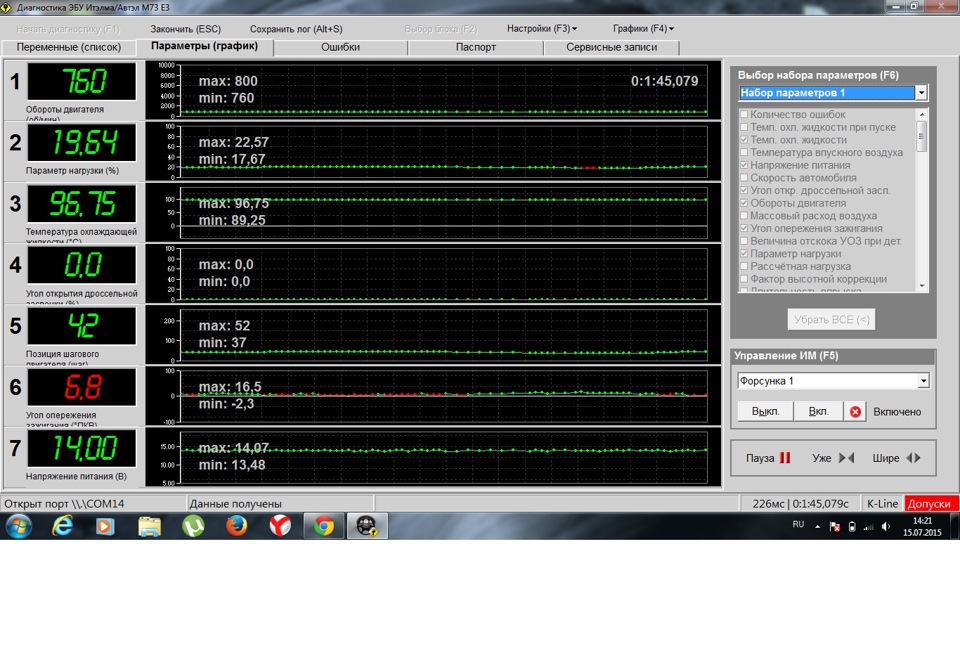Click the K-Line status bar cell

(882, 504)
